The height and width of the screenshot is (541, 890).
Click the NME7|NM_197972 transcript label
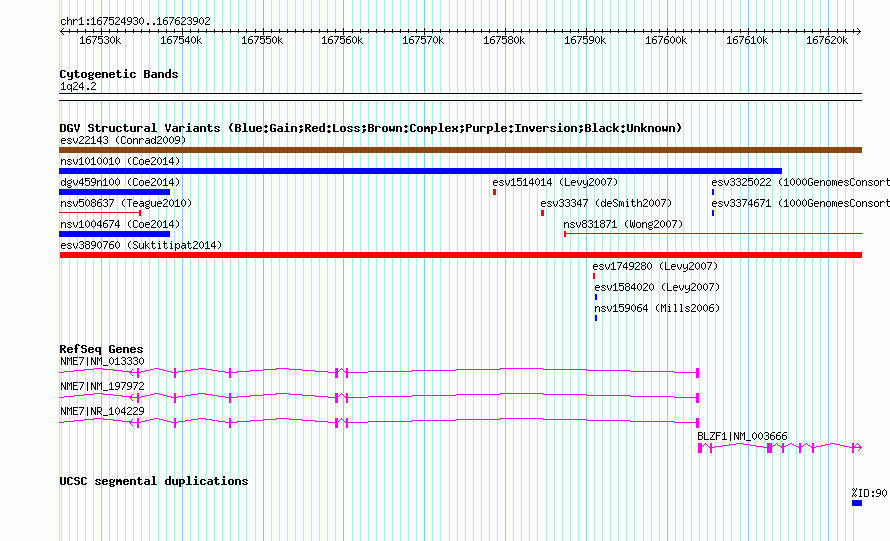point(102,386)
